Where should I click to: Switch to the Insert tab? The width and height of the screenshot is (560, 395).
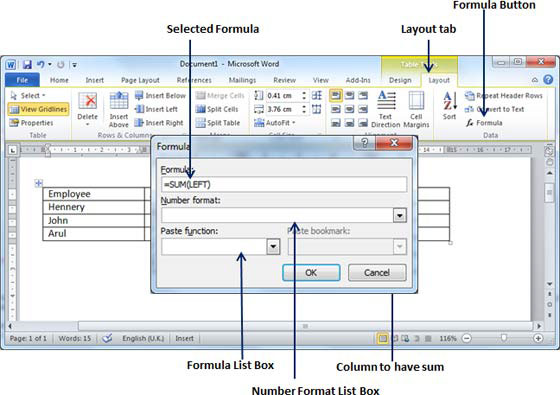[95, 80]
